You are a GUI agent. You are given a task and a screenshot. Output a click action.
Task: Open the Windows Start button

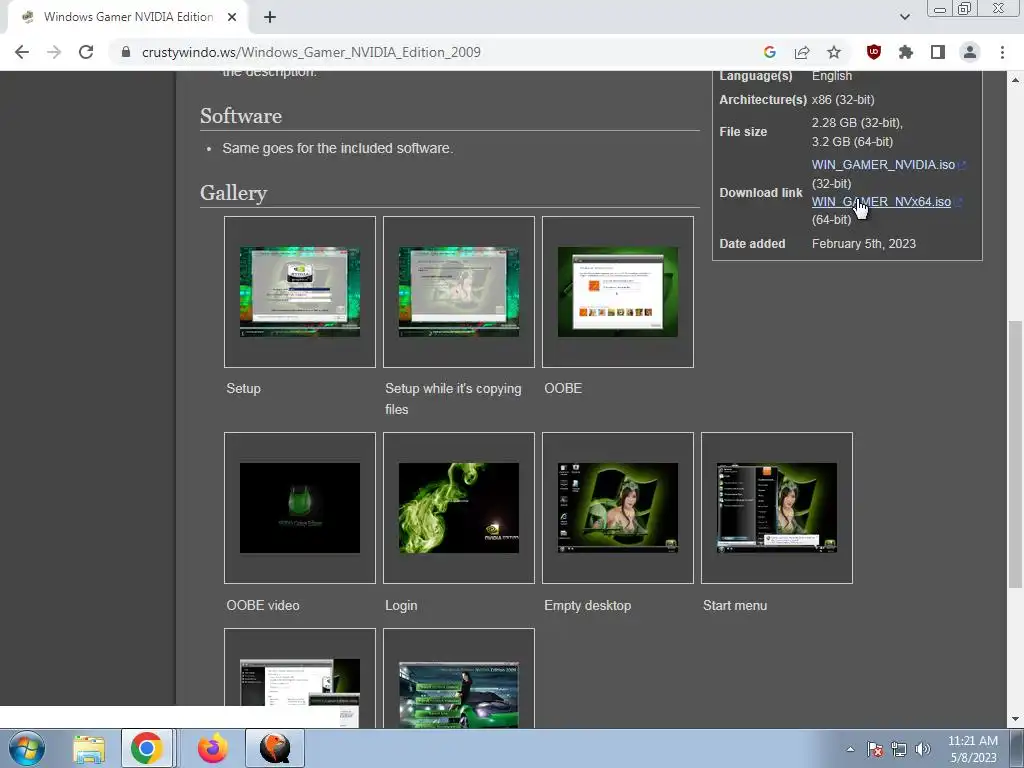[x=27, y=748]
